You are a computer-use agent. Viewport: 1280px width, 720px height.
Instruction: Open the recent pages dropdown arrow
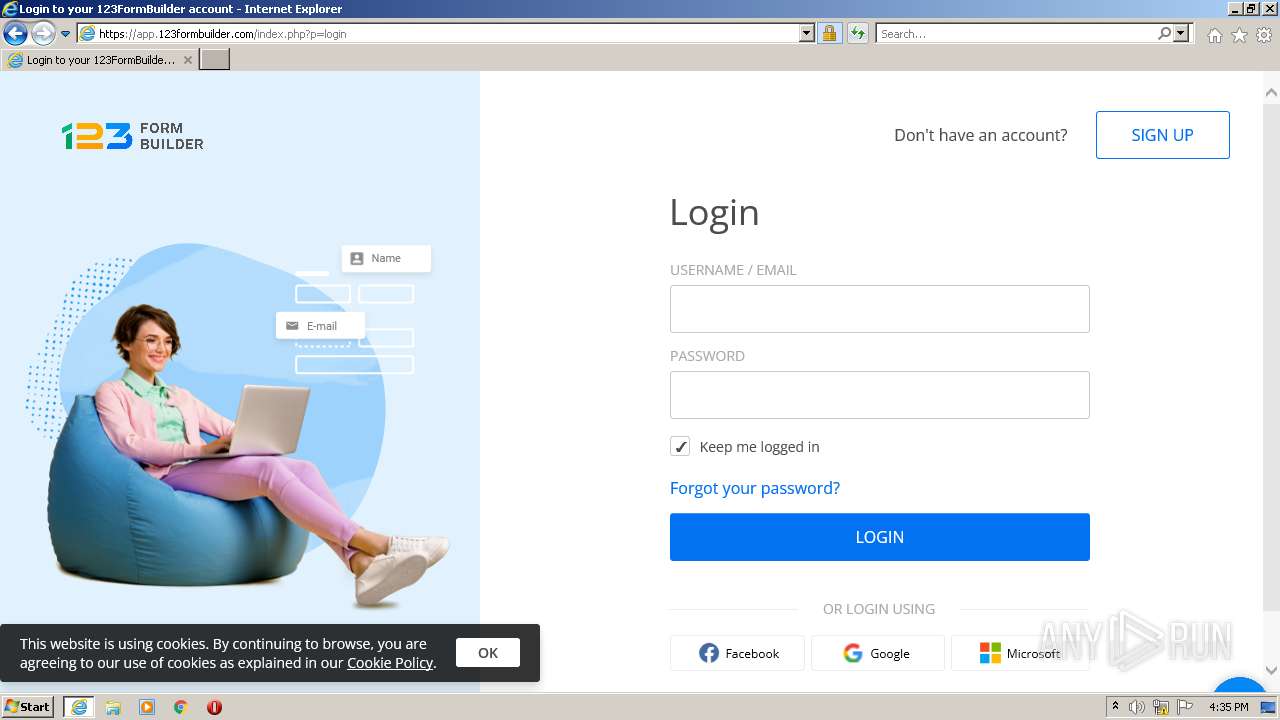(66, 34)
